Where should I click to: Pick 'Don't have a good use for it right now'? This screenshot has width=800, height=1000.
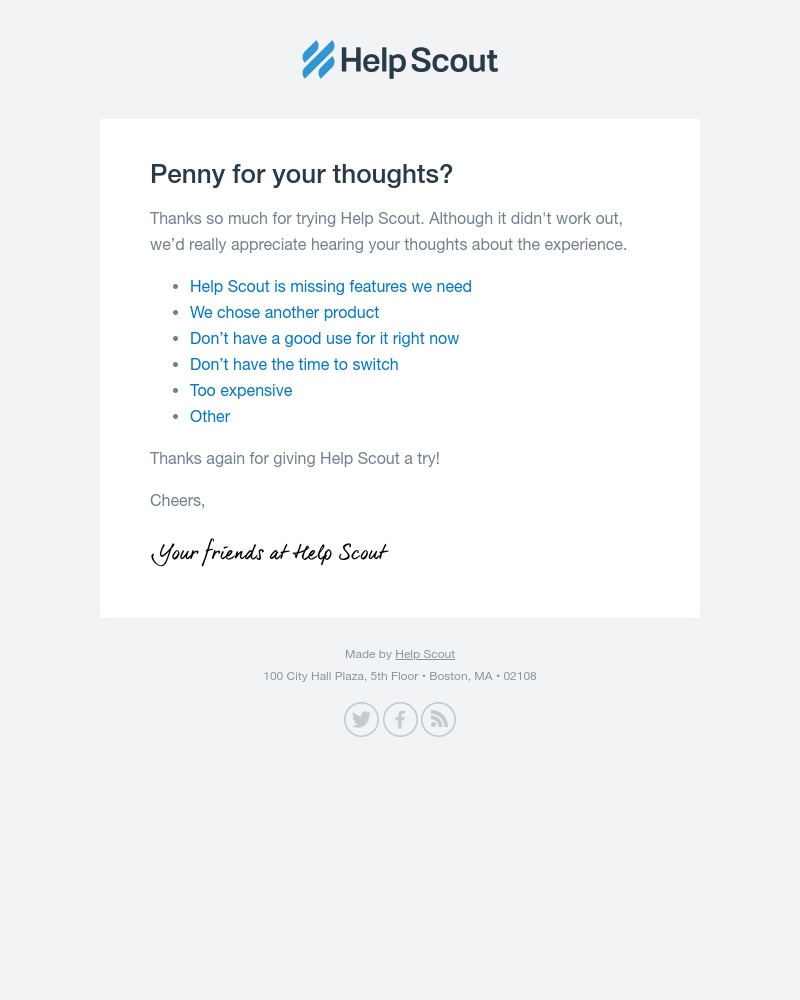324,338
